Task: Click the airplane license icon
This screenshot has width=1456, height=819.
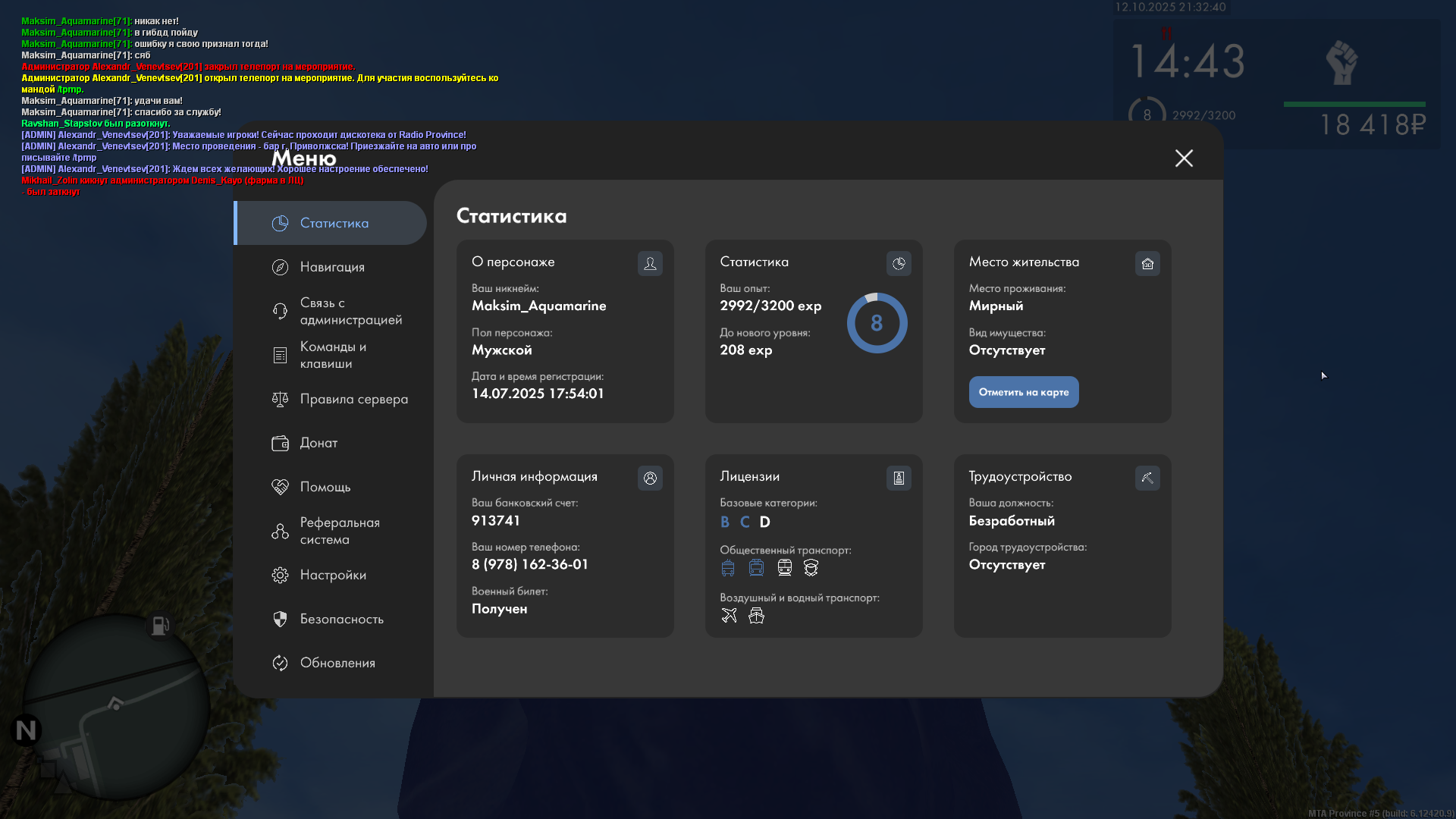Action: 729,615
